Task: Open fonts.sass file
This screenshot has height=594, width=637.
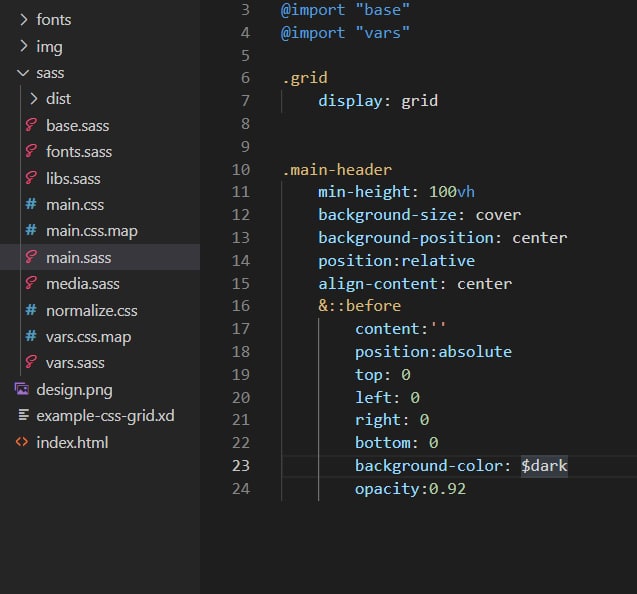Action: click(x=79, y=152)
